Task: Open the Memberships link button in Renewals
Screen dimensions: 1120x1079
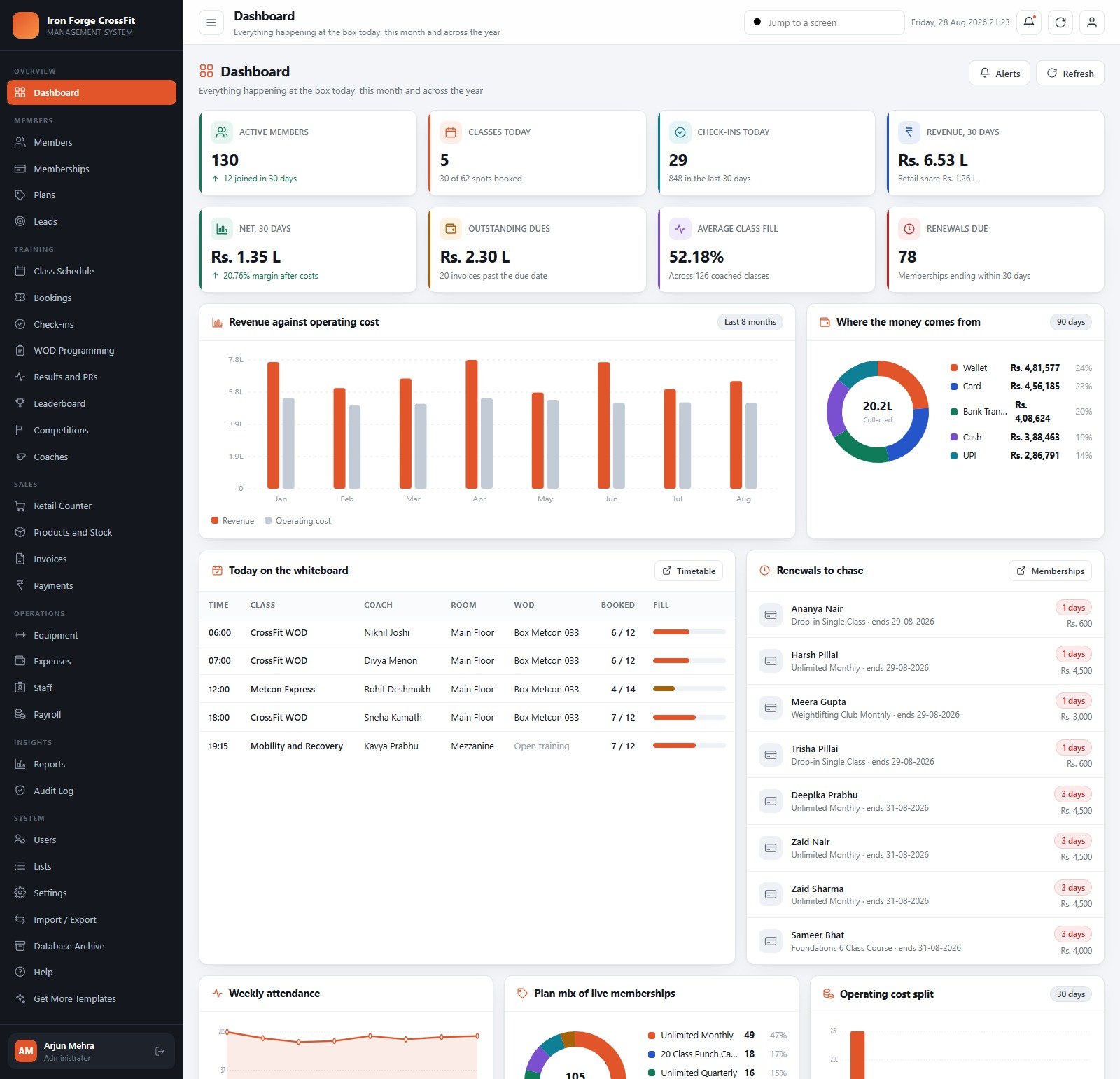Action: (1050, 571)
